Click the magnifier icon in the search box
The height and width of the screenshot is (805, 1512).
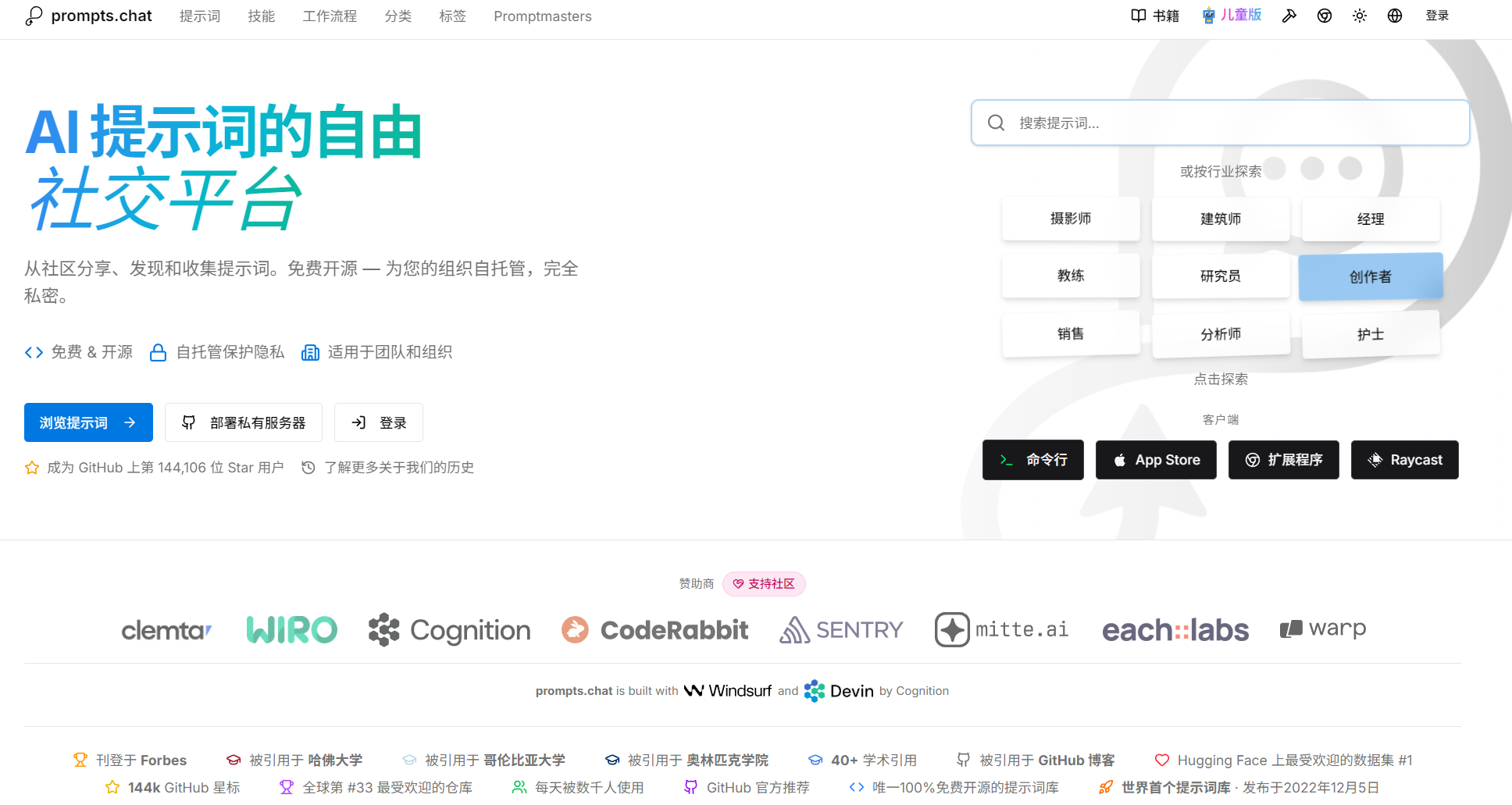click(997, 123)
